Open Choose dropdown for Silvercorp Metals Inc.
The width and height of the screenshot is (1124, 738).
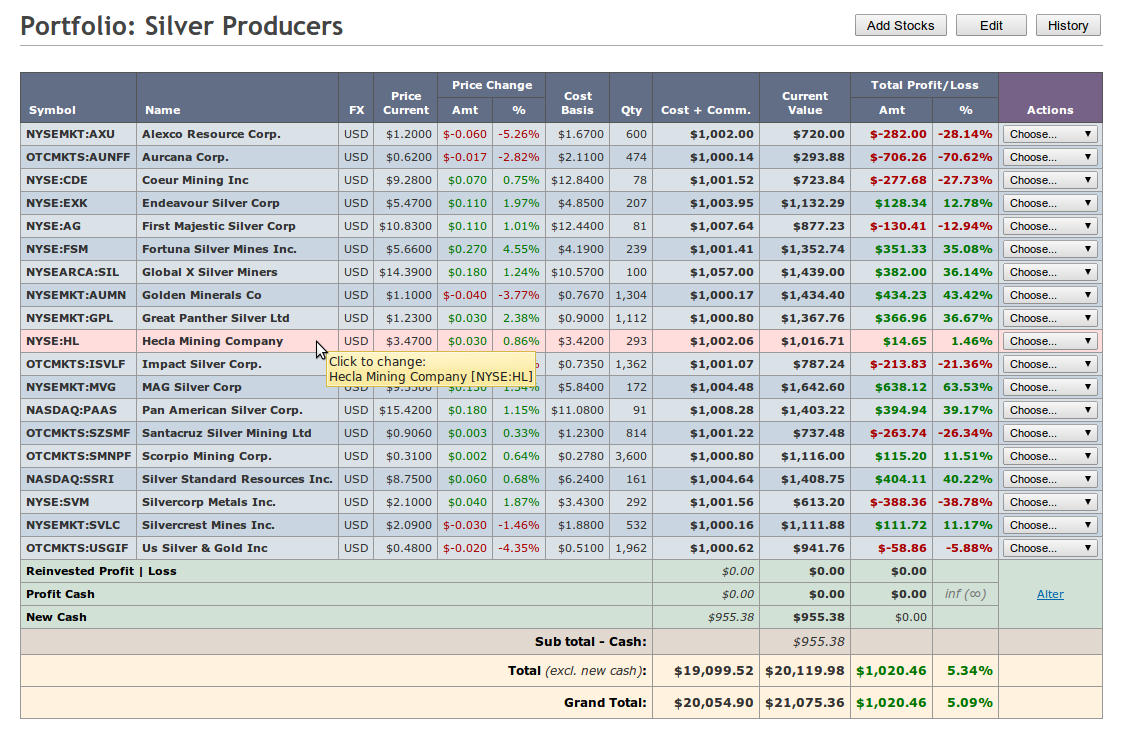1050,502
